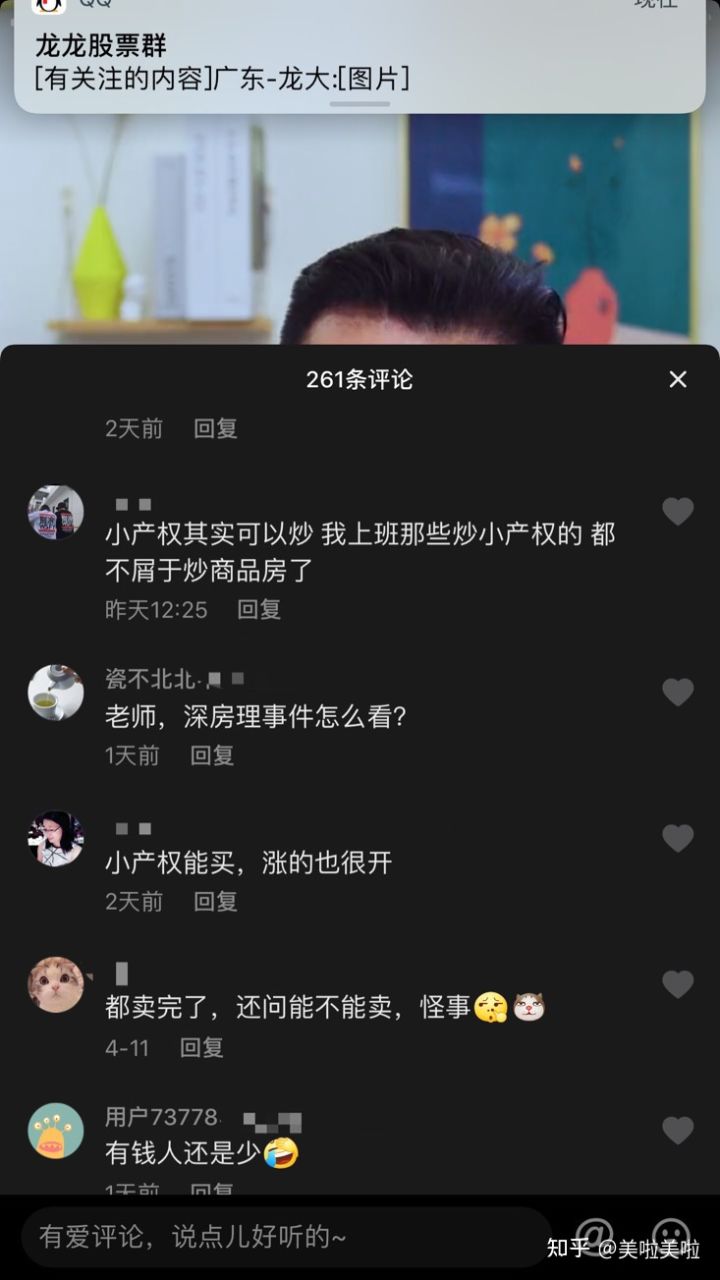
Task: Focus the 有爱评论，说点儿好听的 input field
Action: click(x=286, y=1237)
